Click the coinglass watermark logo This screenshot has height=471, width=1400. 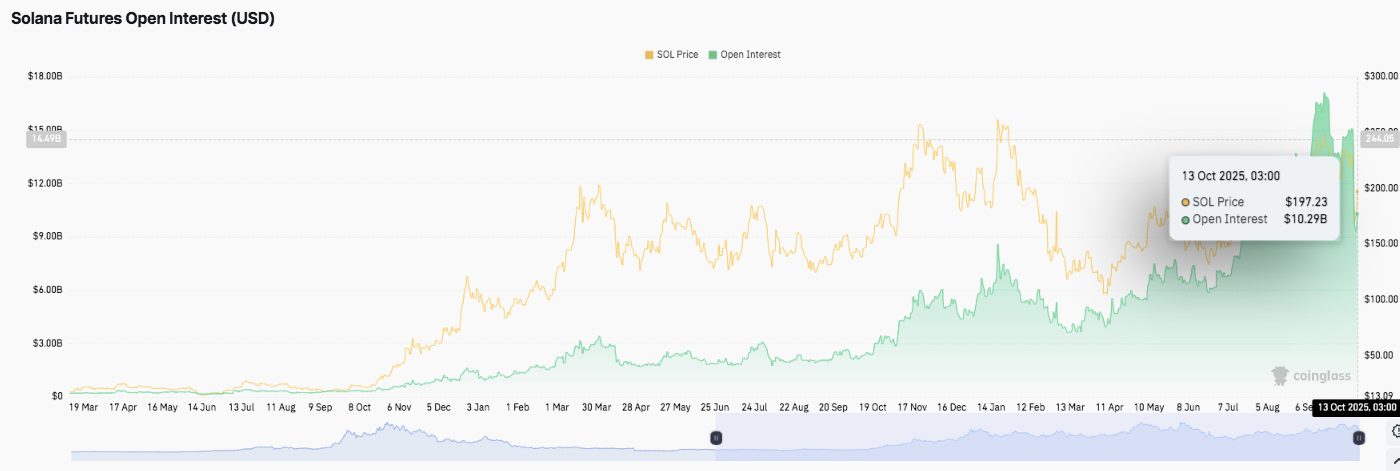coord(1311,376)
